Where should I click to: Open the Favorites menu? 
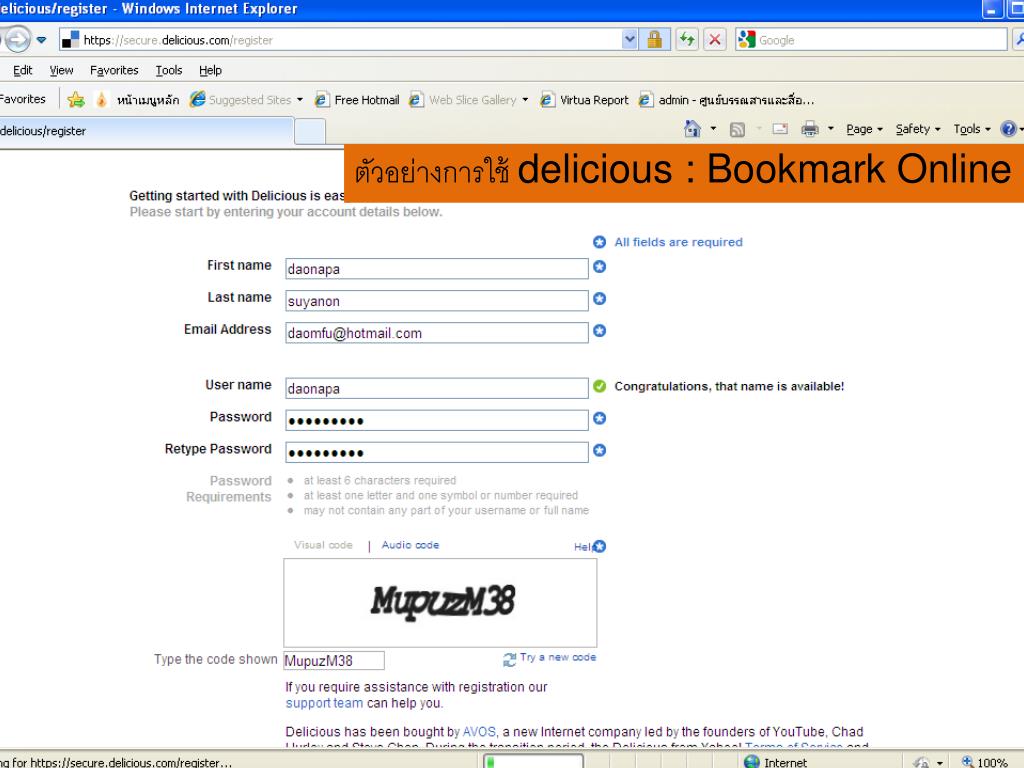pyautogui.click(x=114, y=70)
